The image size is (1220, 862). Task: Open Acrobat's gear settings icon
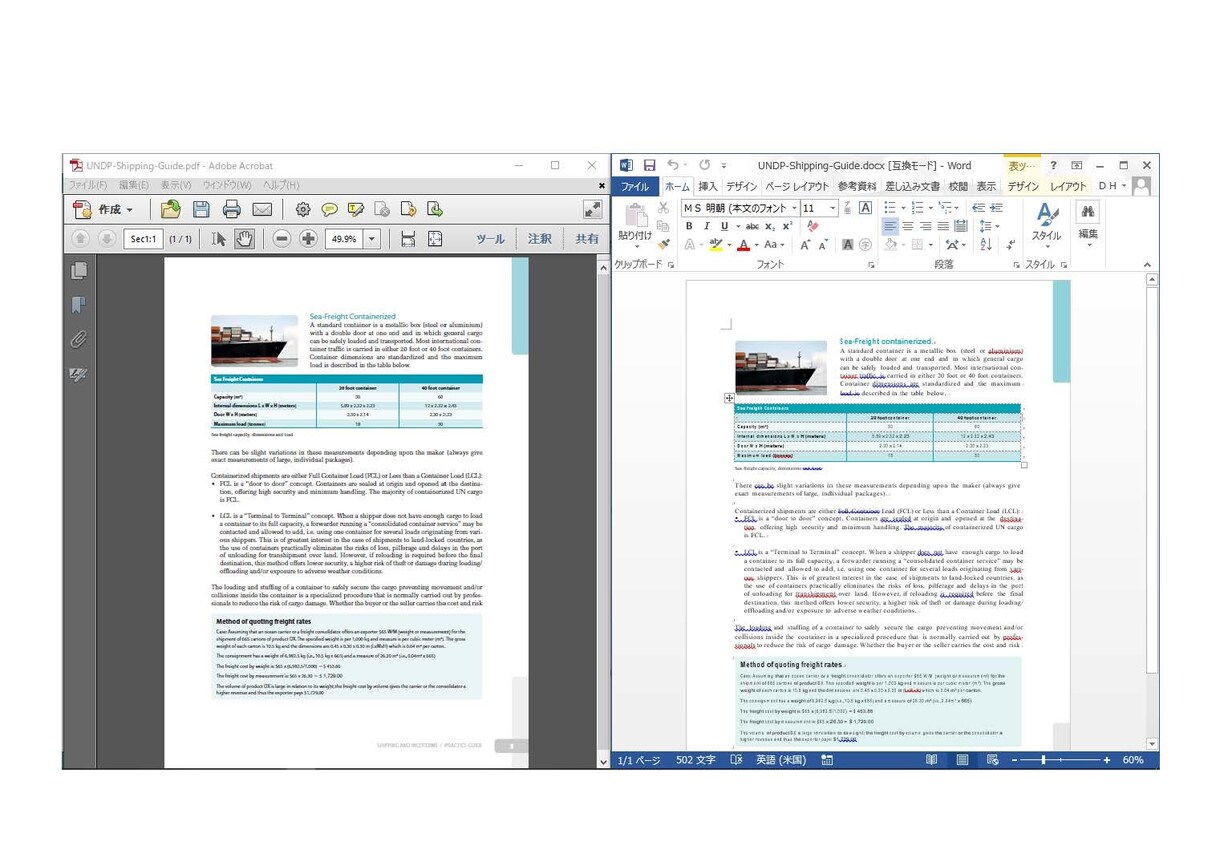(x=303, y=209)
